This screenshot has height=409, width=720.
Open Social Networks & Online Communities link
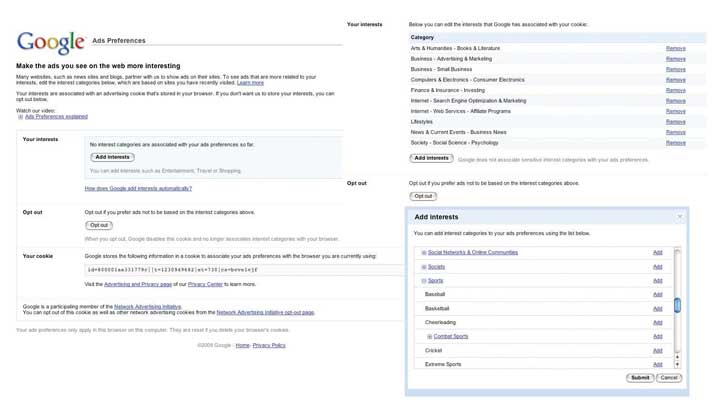[x=472, y=253]
